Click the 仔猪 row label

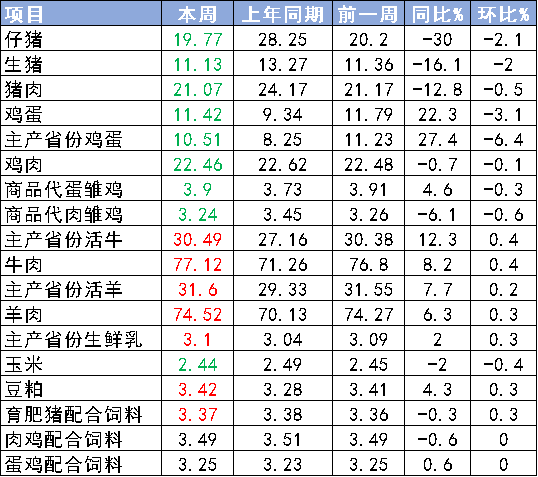(x=24, y=39)
